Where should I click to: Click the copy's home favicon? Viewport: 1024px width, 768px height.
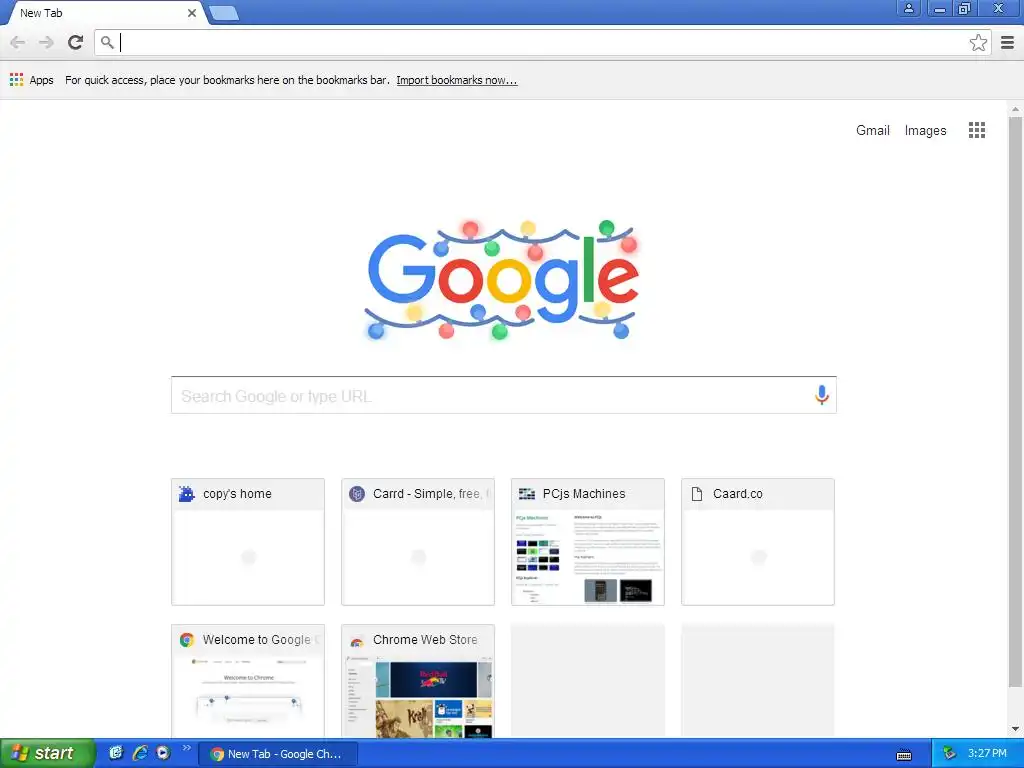click(187, 494)
